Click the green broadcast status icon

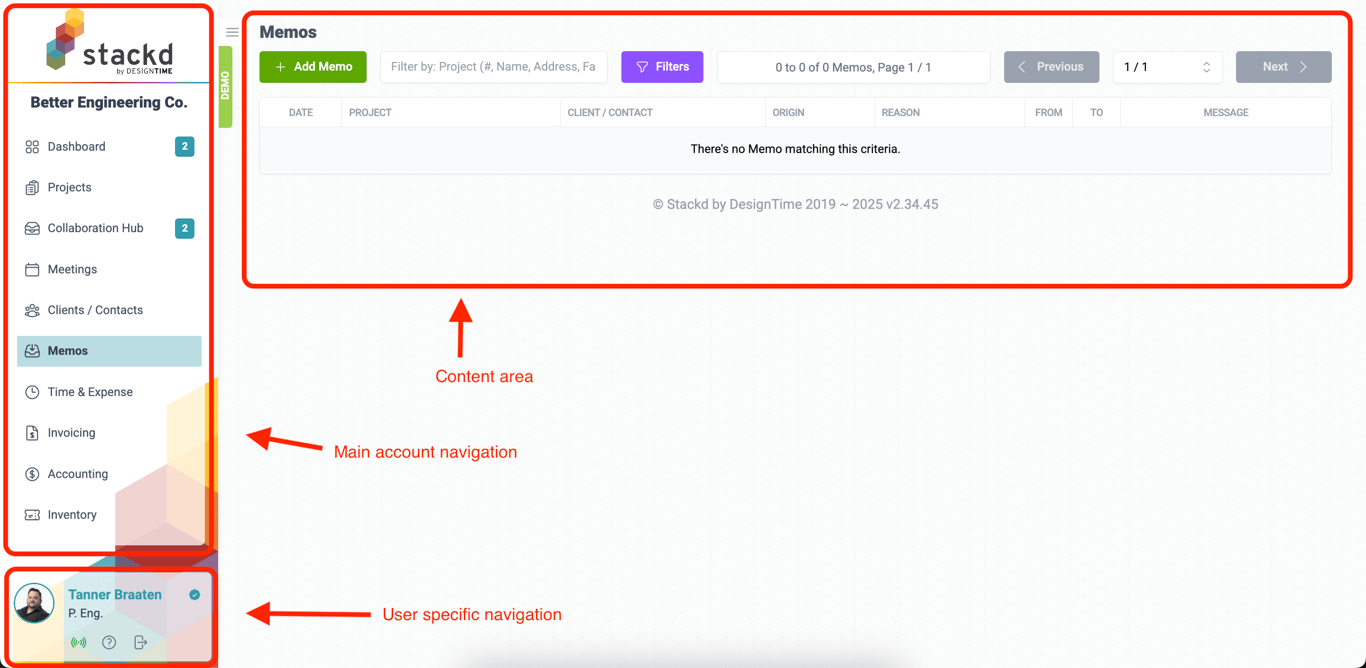(x=78, y=642)
